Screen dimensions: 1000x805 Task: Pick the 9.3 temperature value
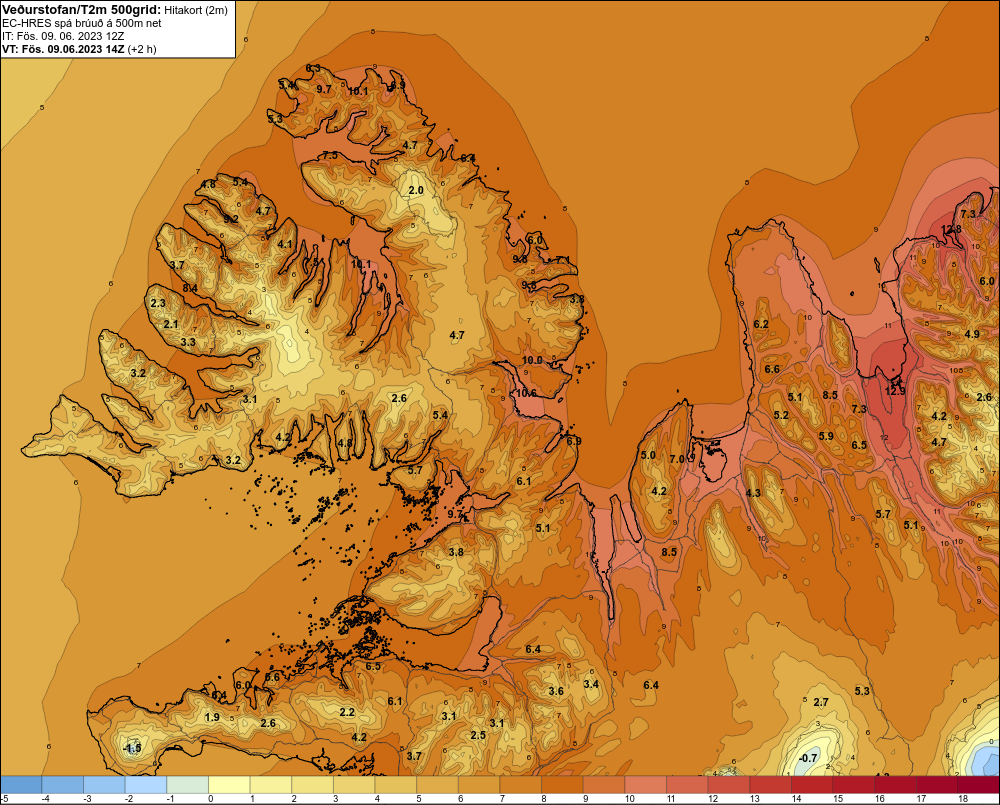click(529, 284)
